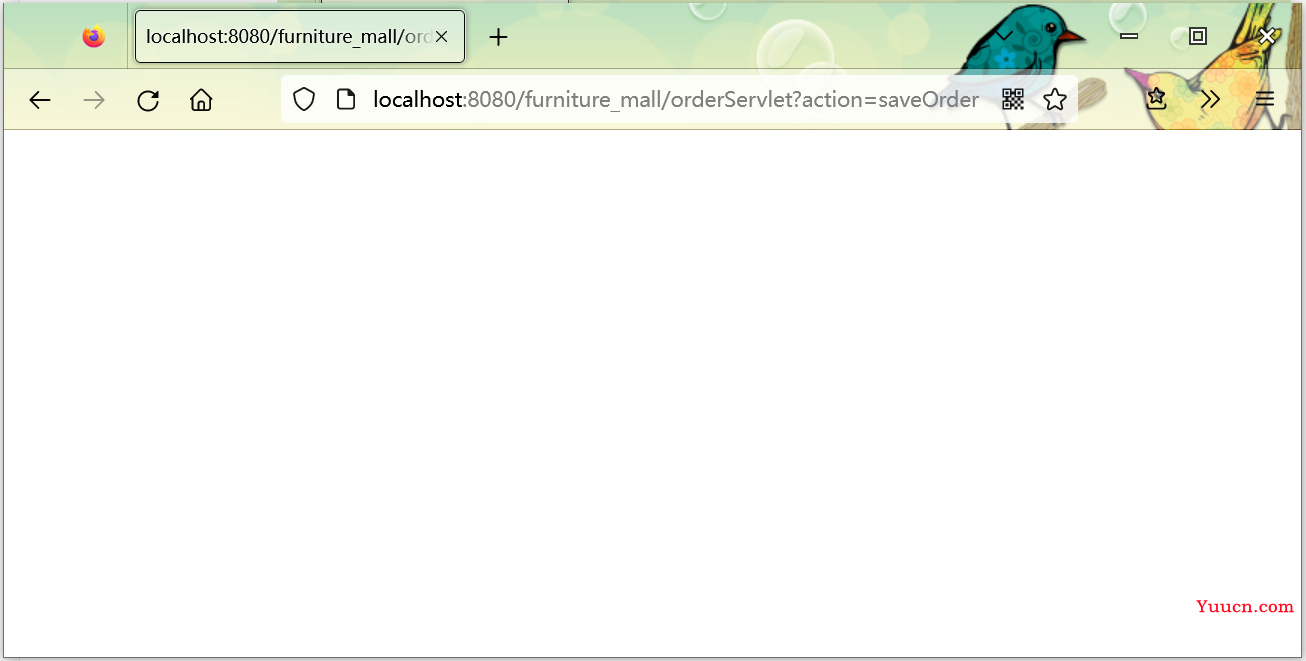Close the localhost:8080 furniture_mall tab

click(441, 37)
